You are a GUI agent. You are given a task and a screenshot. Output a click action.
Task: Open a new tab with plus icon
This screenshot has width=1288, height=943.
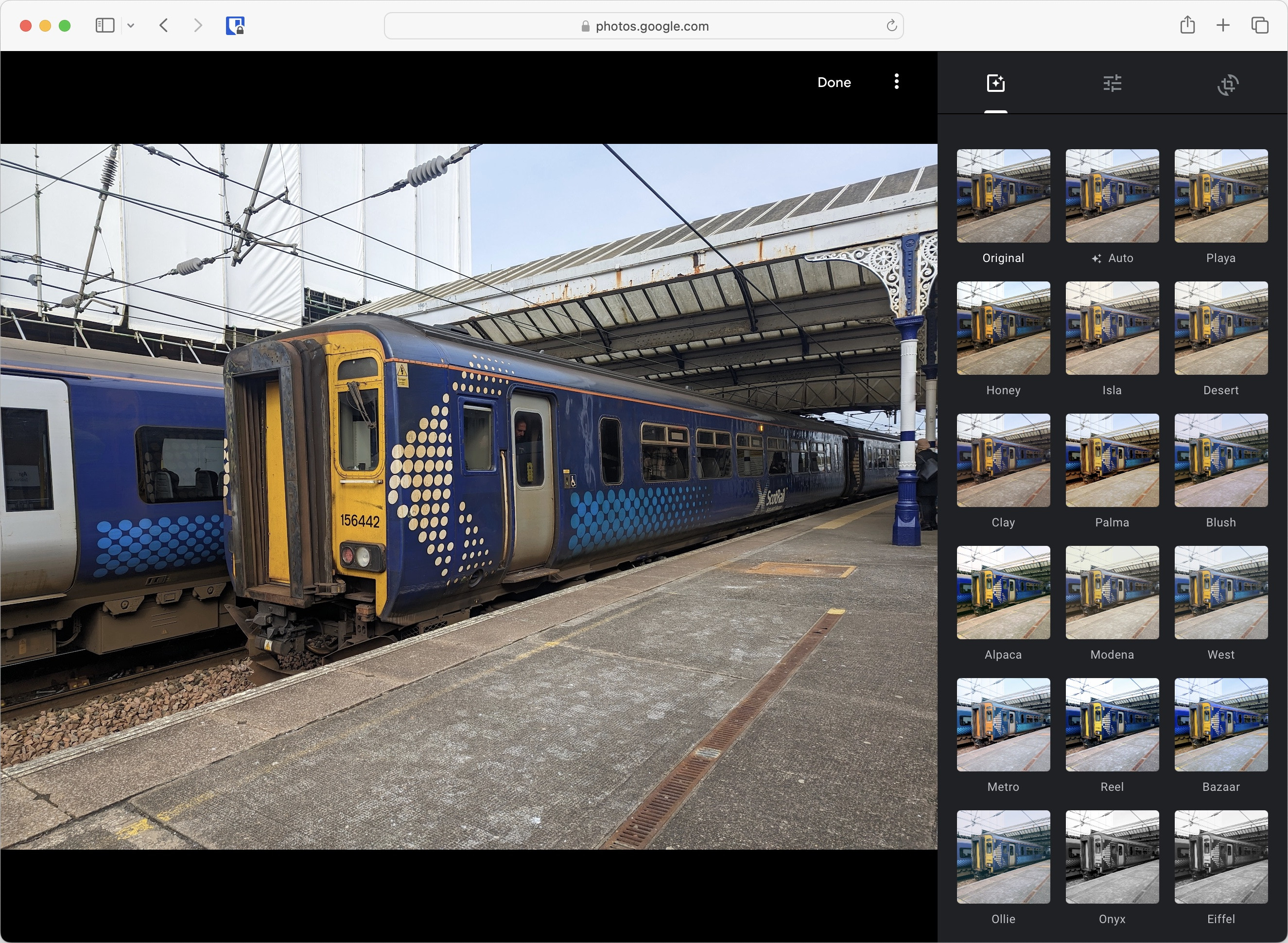click(x=1222, y=25)
